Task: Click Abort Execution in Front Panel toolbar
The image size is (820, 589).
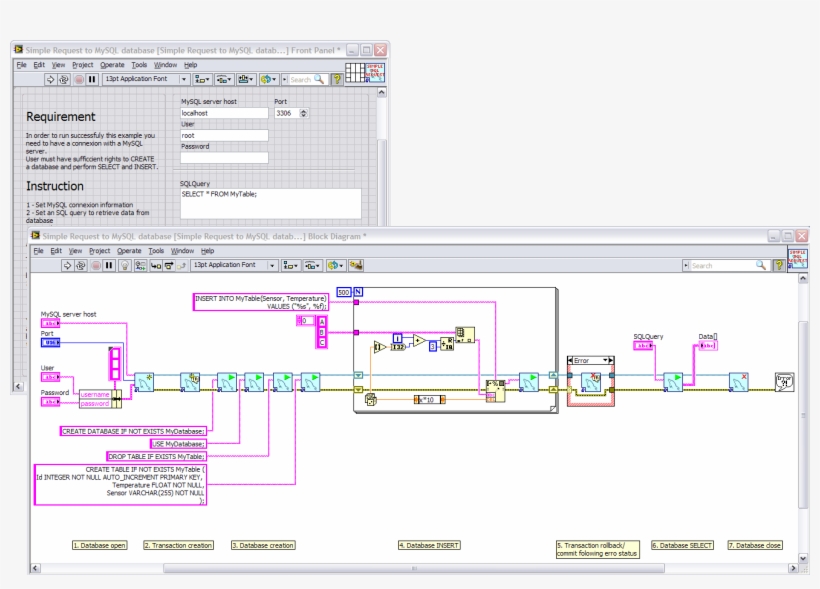Action: 78,80
